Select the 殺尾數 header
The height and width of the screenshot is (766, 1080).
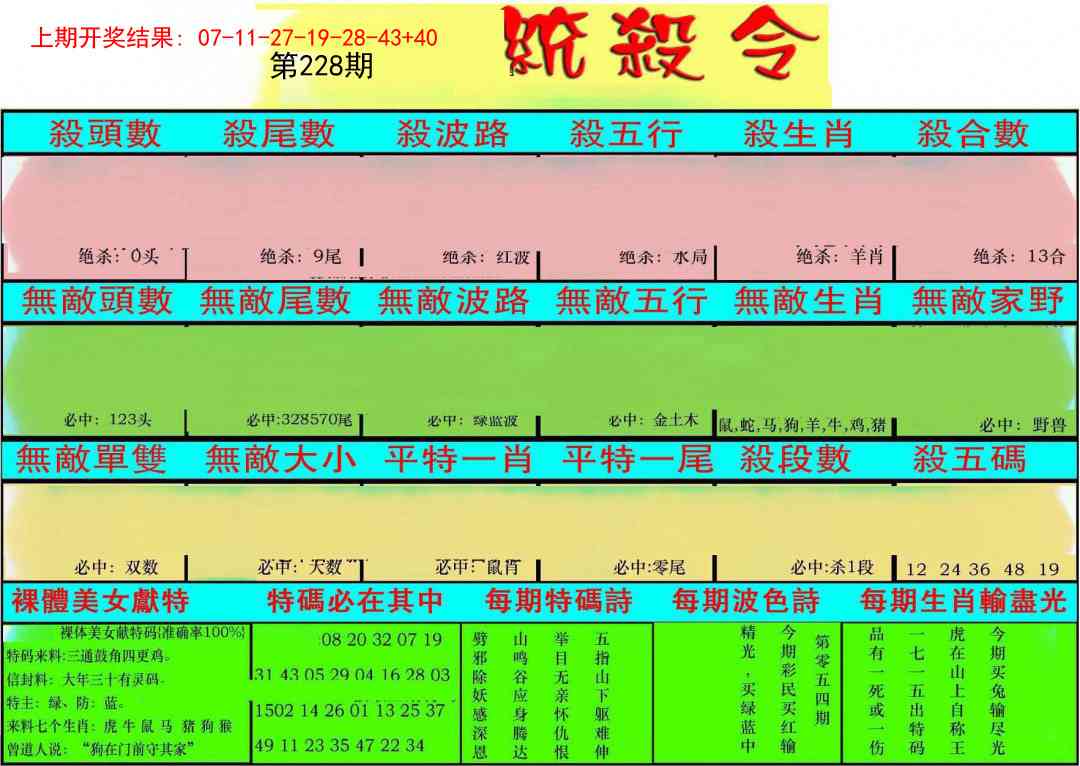[x=278, y=133]
